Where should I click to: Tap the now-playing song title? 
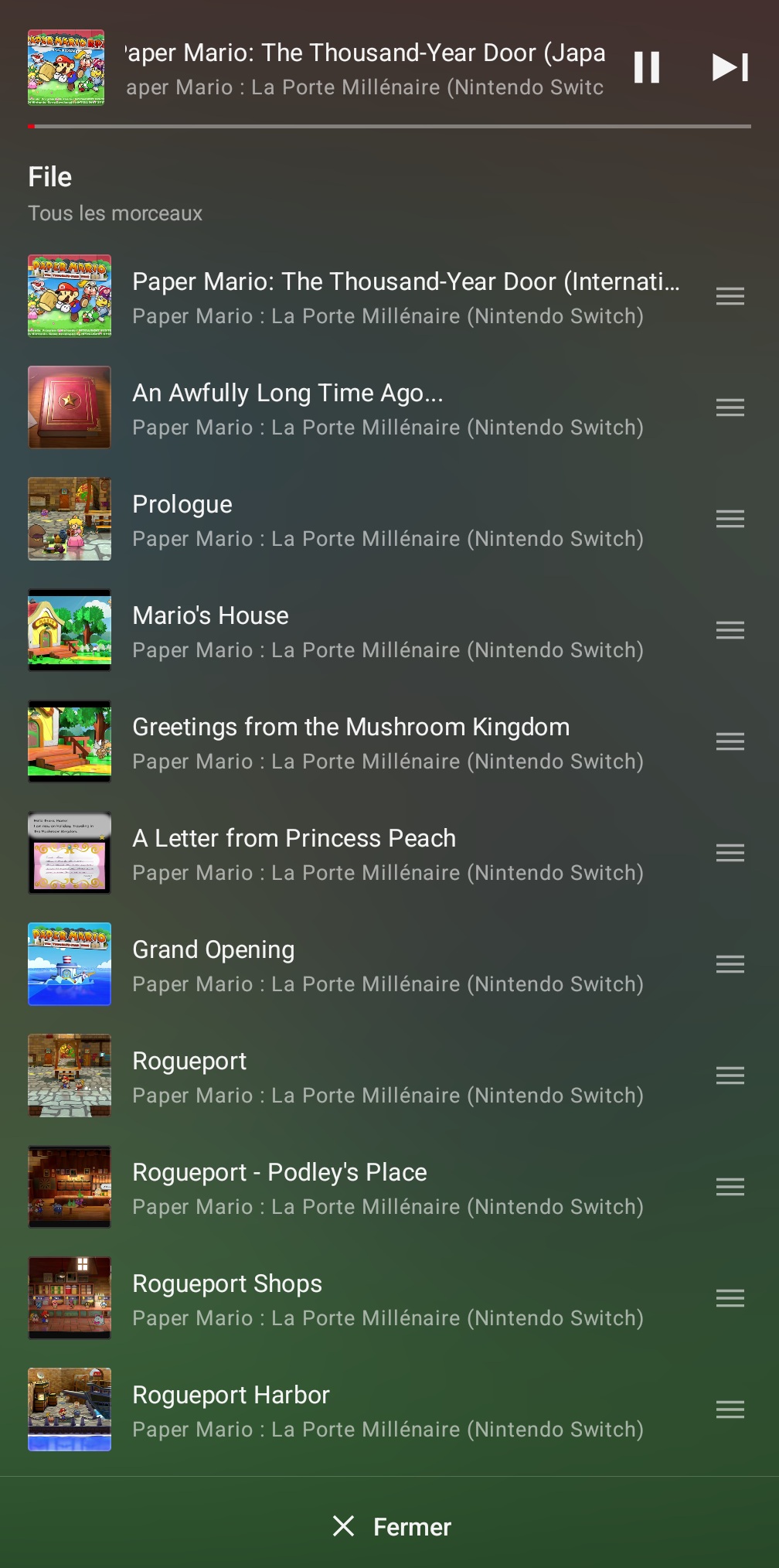(x=365, y=53)
